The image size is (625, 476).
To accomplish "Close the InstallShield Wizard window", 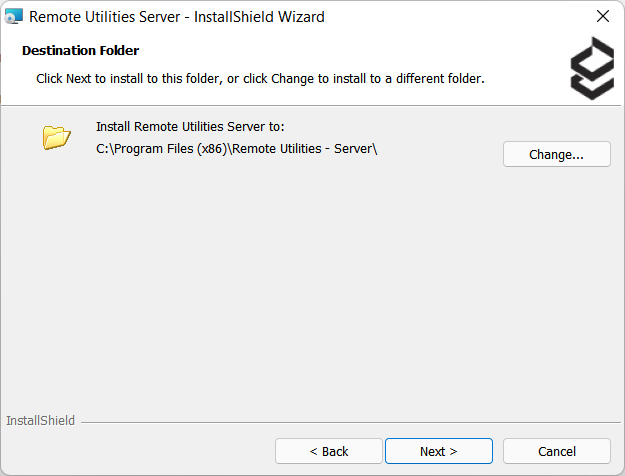I will pos(602,17).
